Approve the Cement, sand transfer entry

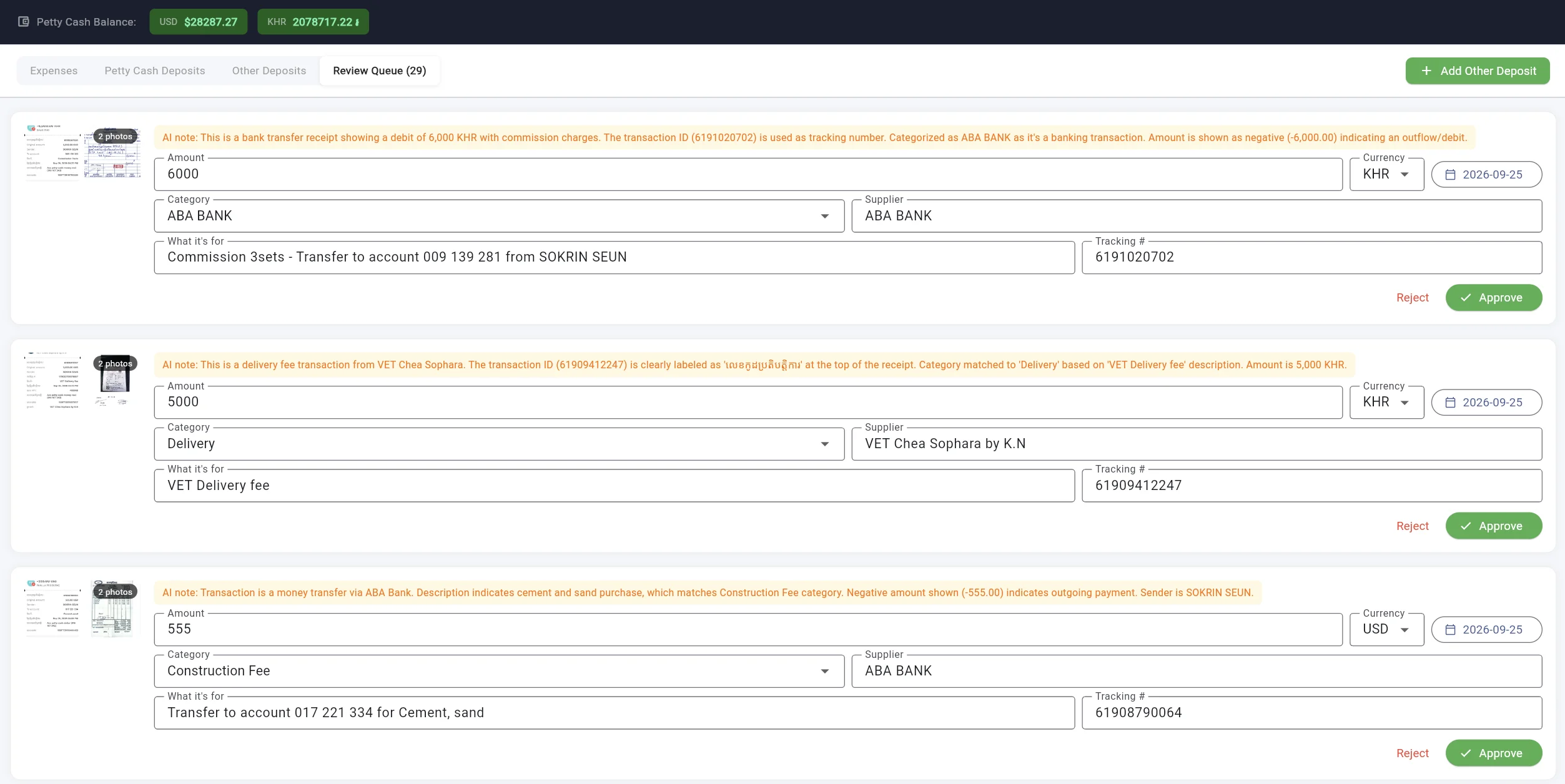[x=1494, y=753]
